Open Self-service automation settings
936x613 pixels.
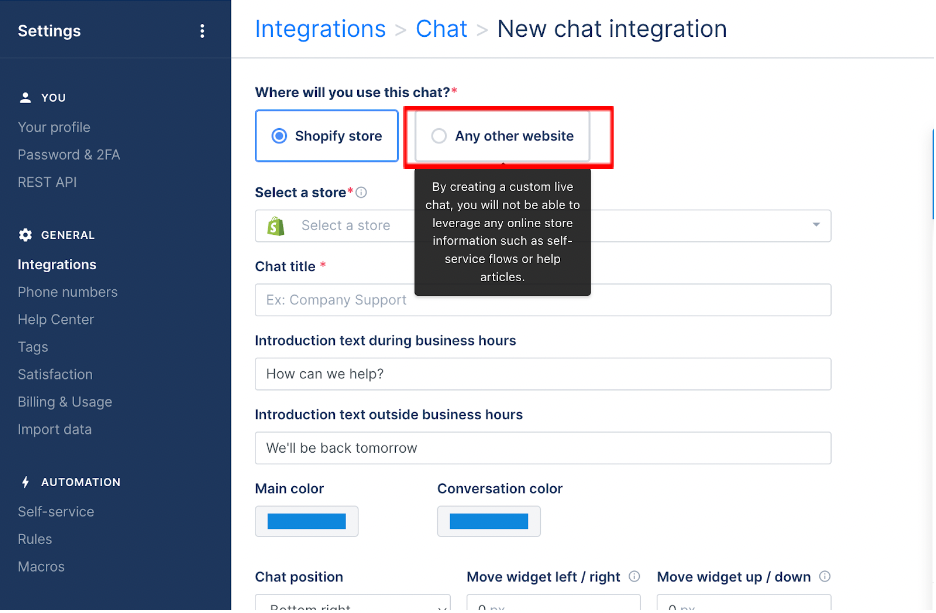pyautogui.click(x=56, y=512)
